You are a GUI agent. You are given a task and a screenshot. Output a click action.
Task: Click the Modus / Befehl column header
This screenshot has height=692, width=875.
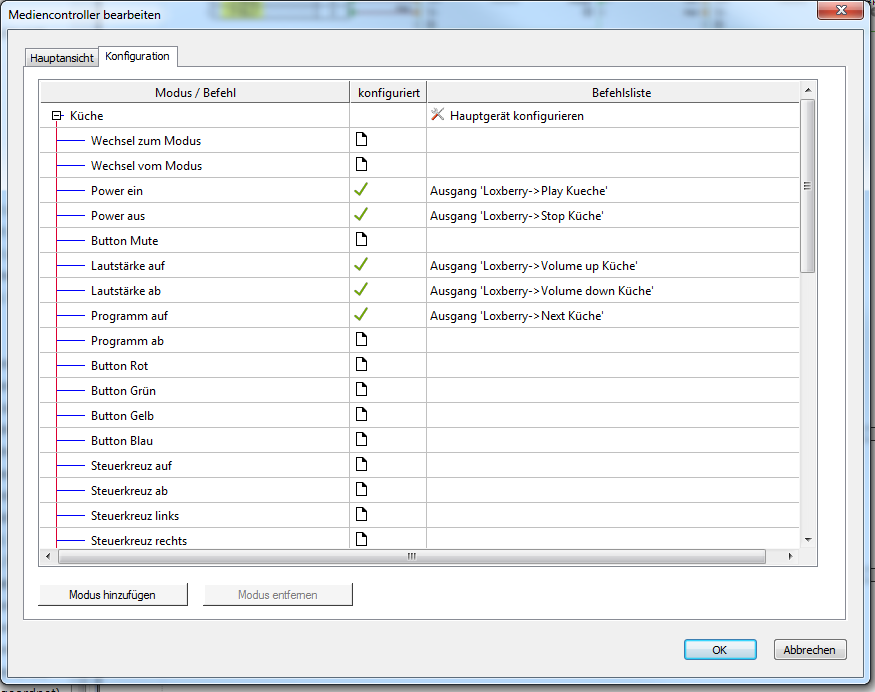(x=195, y=93)
